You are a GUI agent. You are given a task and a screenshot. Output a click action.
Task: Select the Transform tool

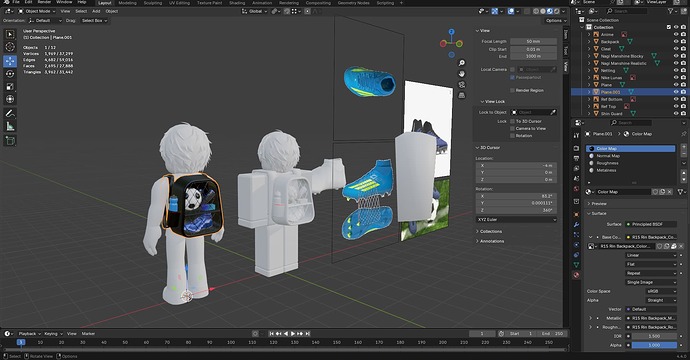[x=10, y=99]
